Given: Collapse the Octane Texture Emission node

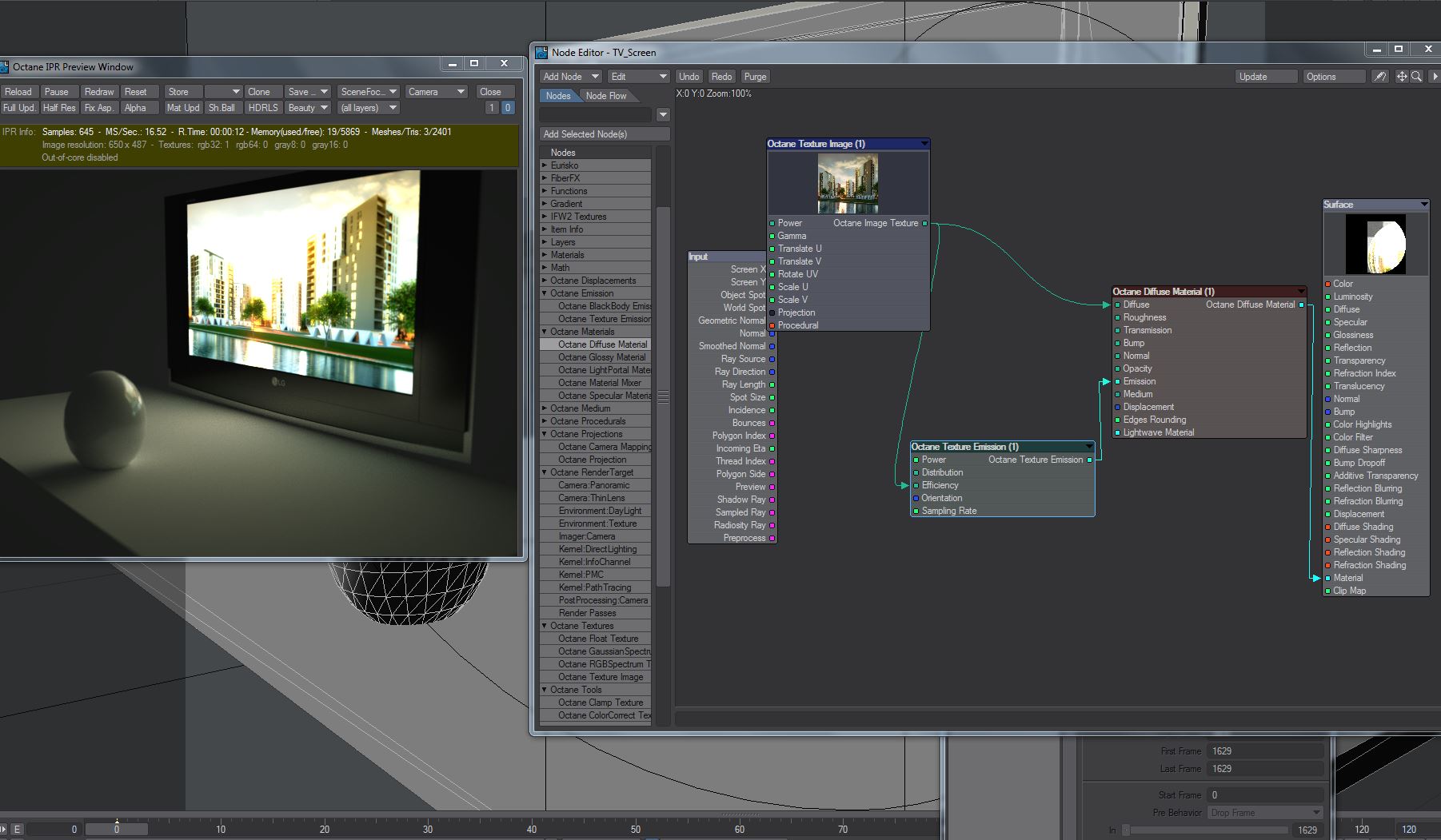Looking at the screenshot, I should pyautogui.click(x=1089, y=447).
